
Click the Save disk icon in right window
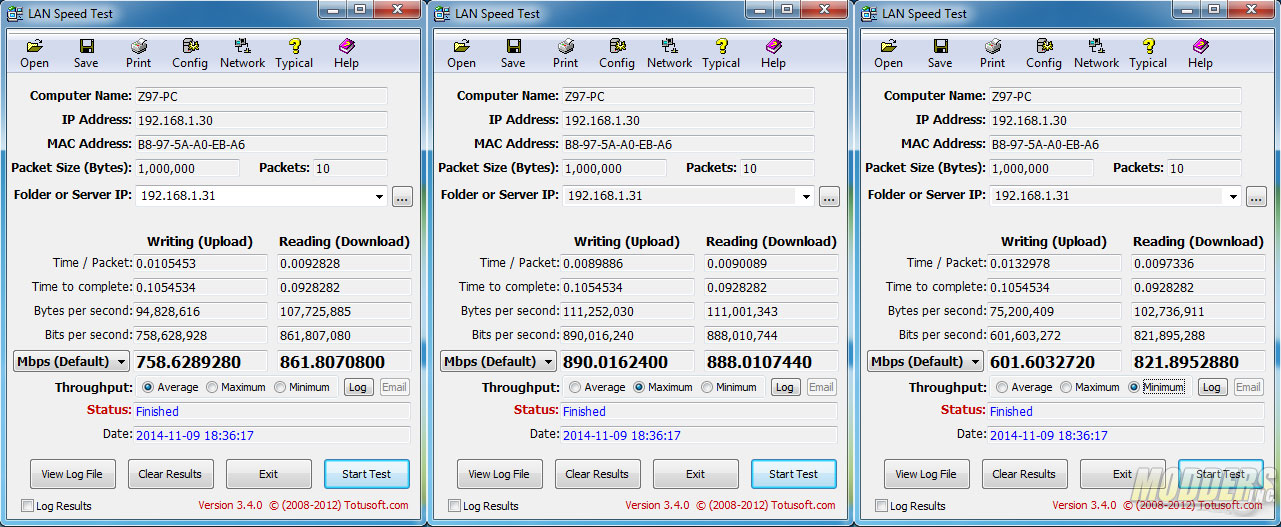(x=940, y=46)
